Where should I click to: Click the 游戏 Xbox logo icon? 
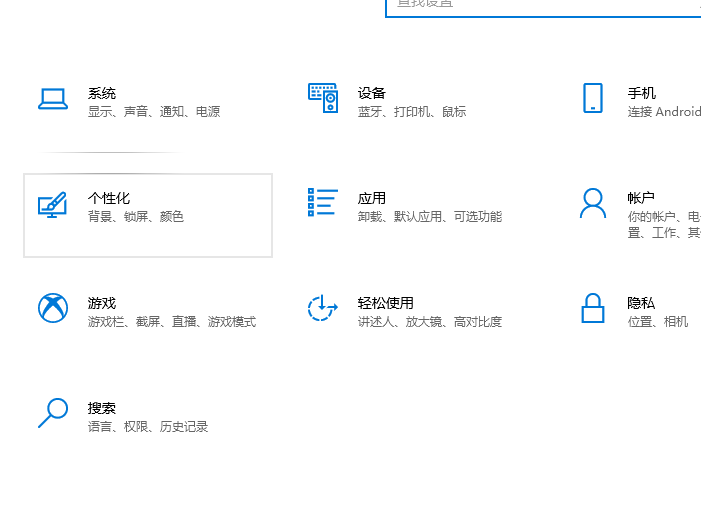pyautogui.click(x=52, y=308)
